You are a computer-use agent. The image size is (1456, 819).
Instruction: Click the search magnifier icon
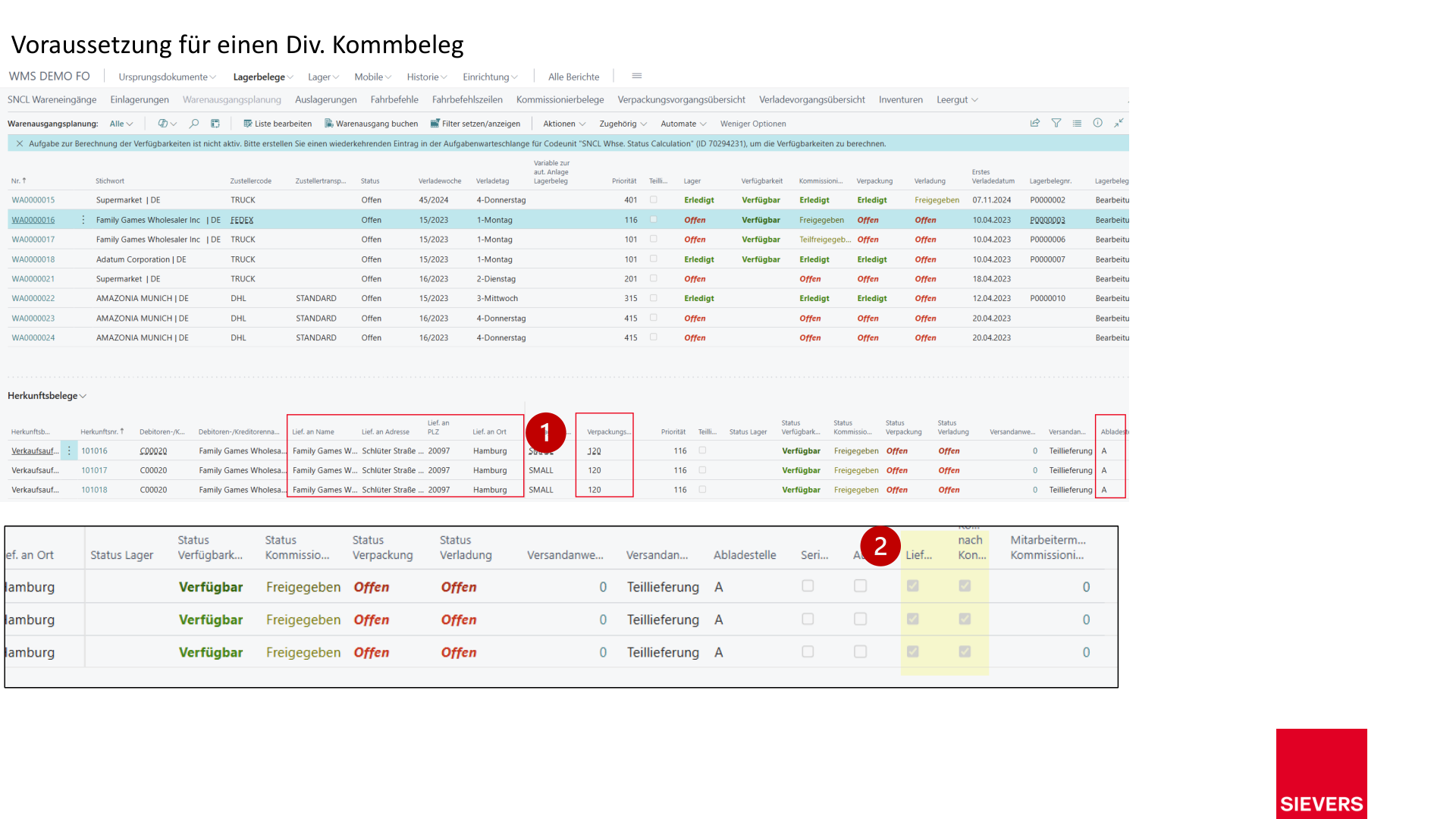194,123
